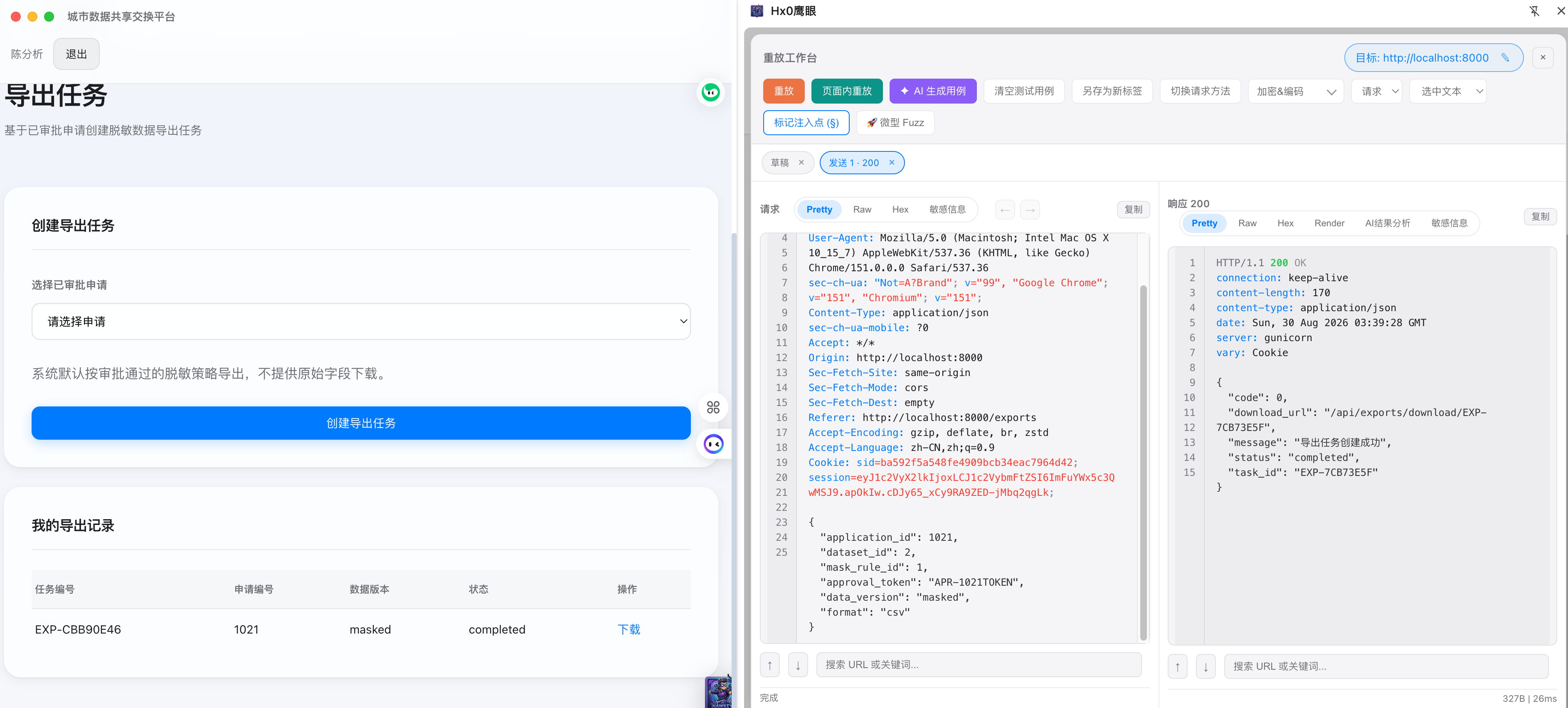Open the response Render tab

1329,224
